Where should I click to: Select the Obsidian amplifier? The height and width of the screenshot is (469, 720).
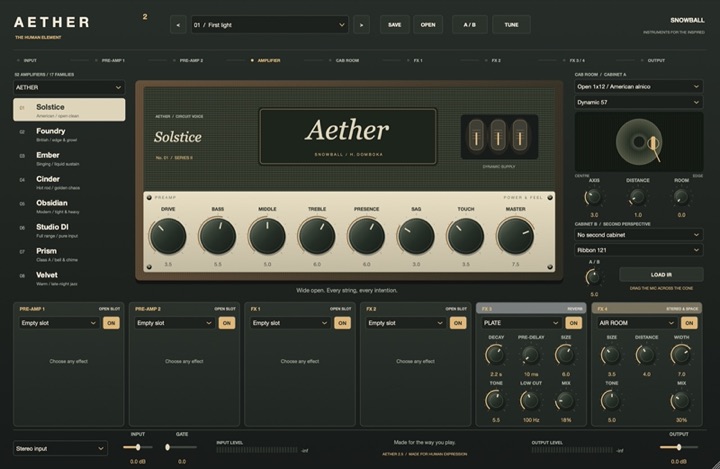tap(69, 206)
